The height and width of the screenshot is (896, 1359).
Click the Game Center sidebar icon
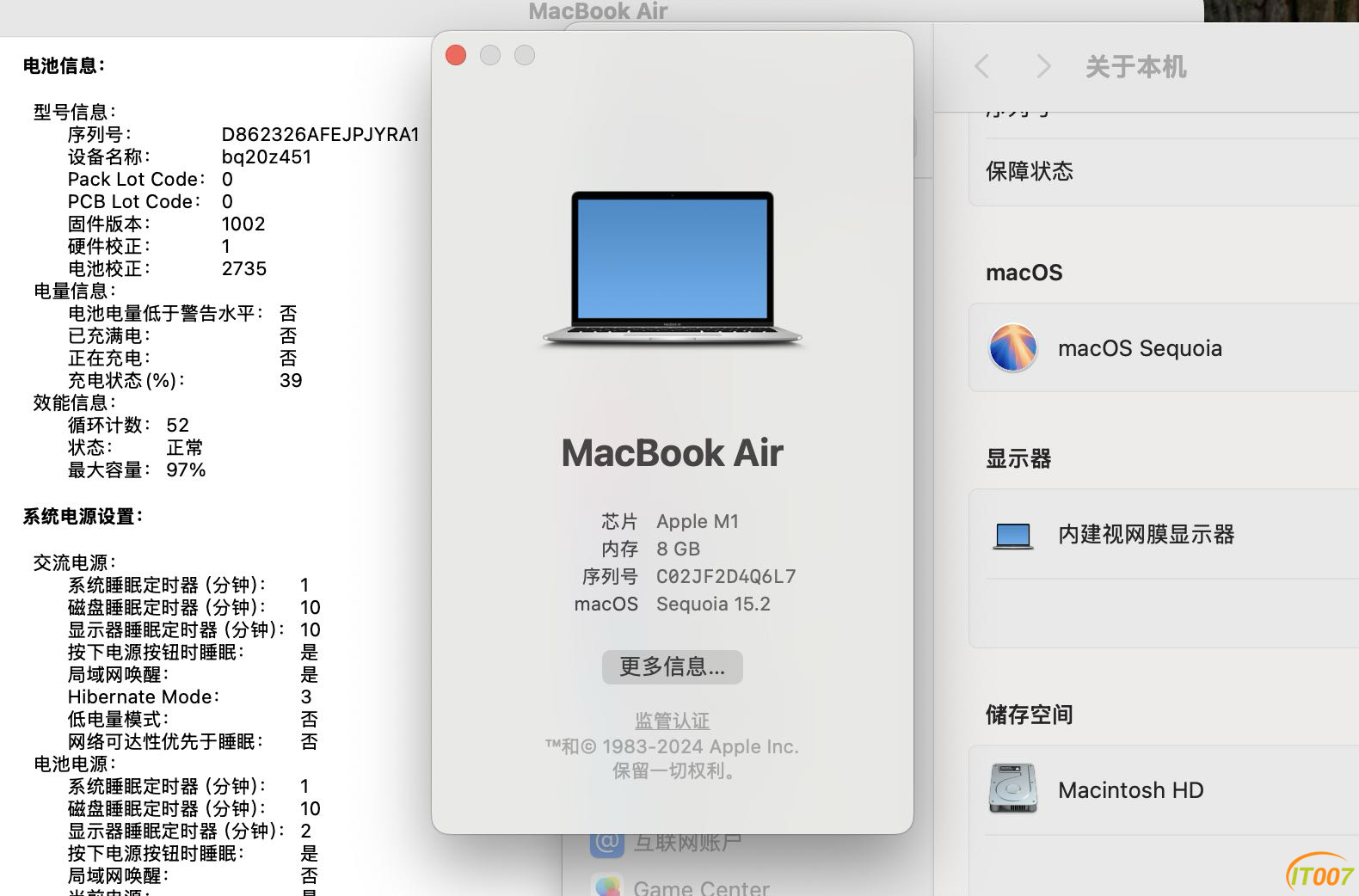pos(607,887)
